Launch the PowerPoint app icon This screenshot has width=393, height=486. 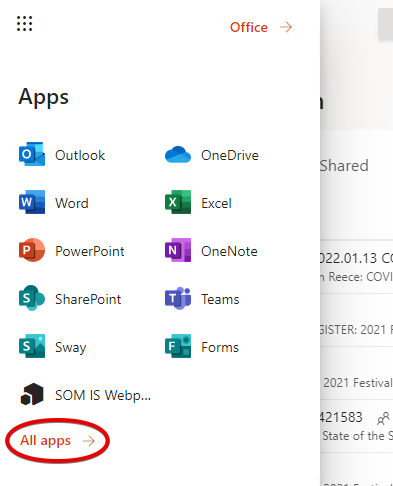tap(32, 250)
